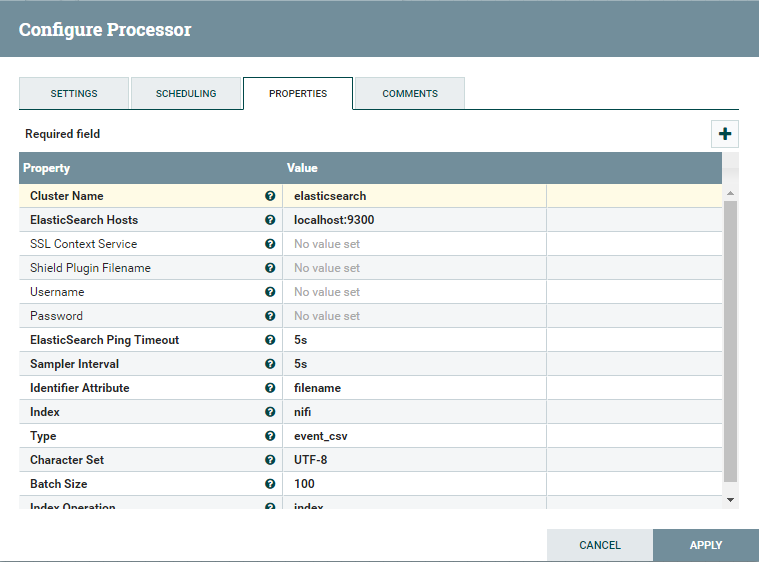Edit the Character Set value UTF-8
This screenshot has height=564, width=761.
(413, 460)
